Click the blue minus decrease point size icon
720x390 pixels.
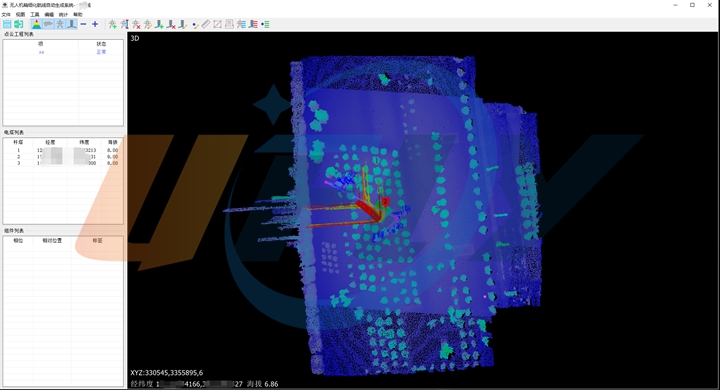pyautogui.click(x=83, y=24)
